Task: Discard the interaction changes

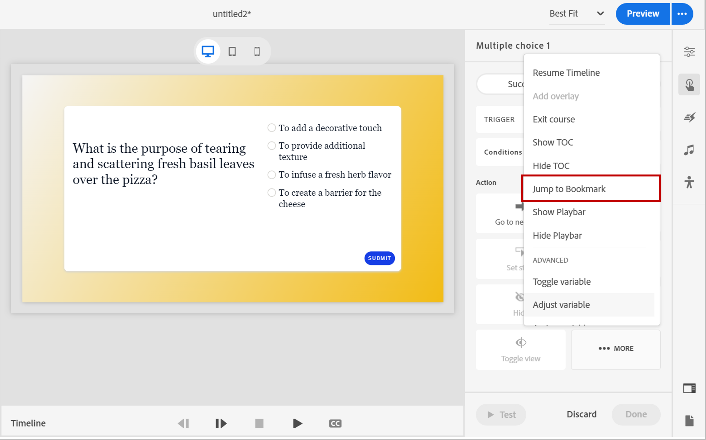Action: coord(581,414)
